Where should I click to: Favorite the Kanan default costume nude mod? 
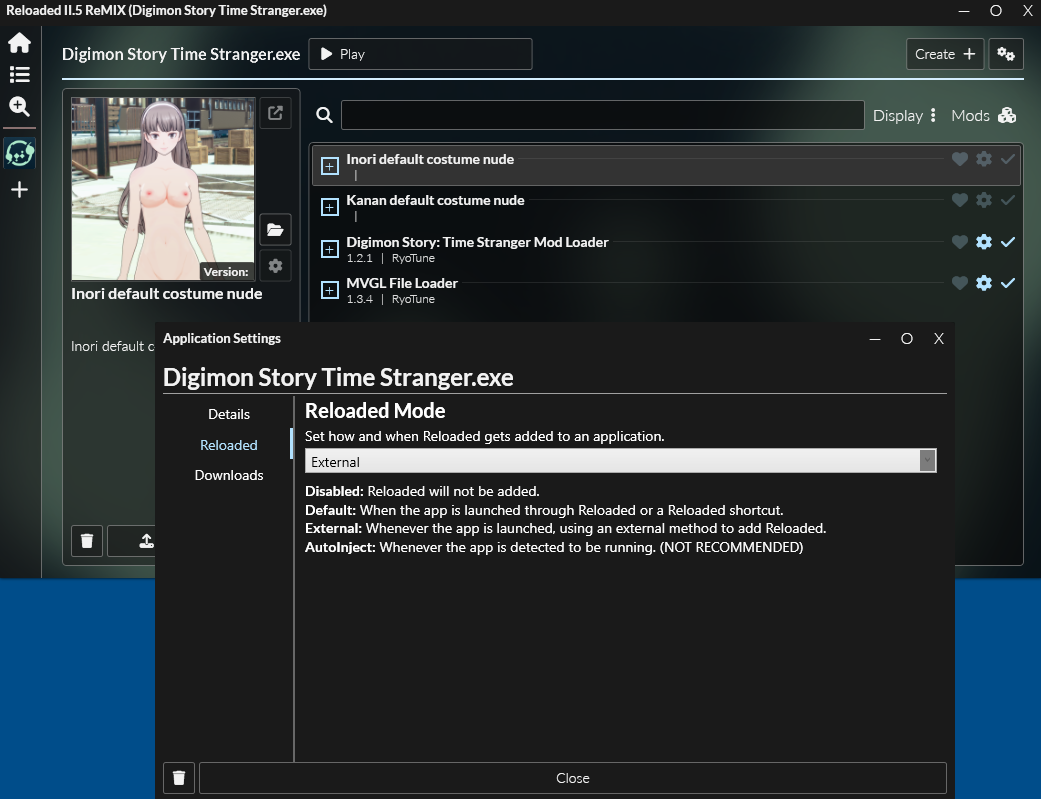tap(959, 200)
